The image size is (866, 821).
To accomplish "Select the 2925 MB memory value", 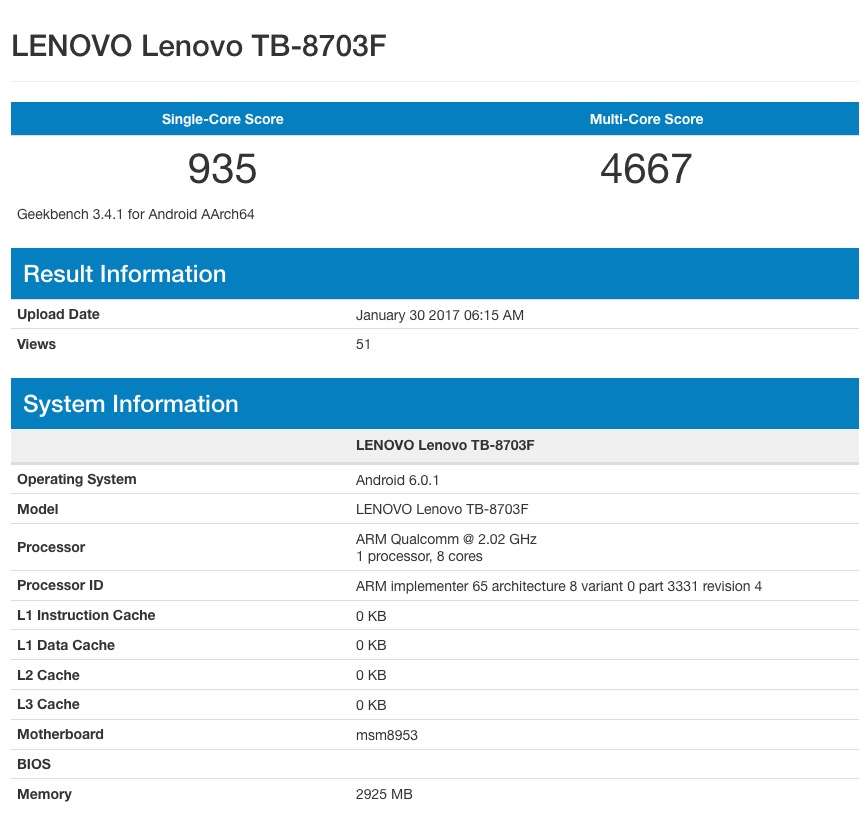I will click(384, 794).
